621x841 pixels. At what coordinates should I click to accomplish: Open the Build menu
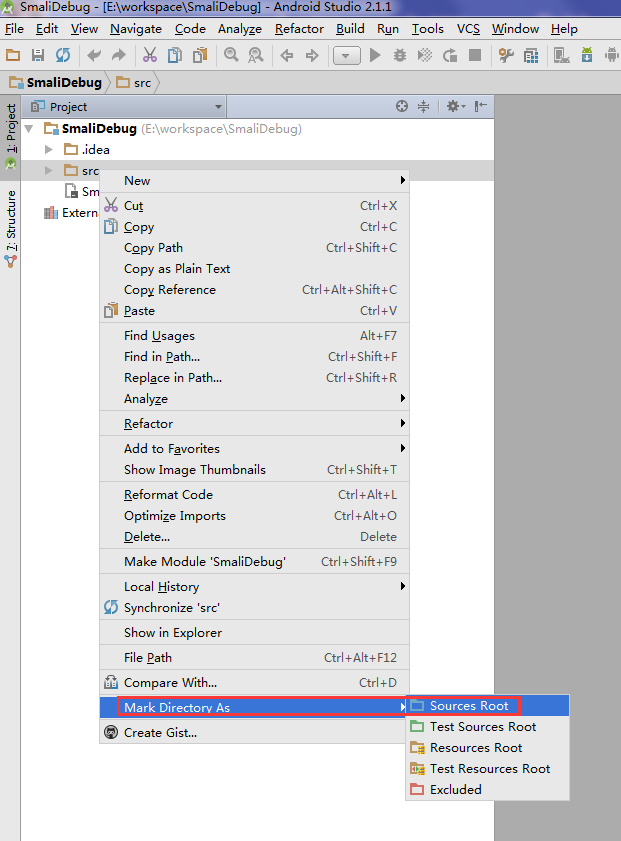coord(350,28)
